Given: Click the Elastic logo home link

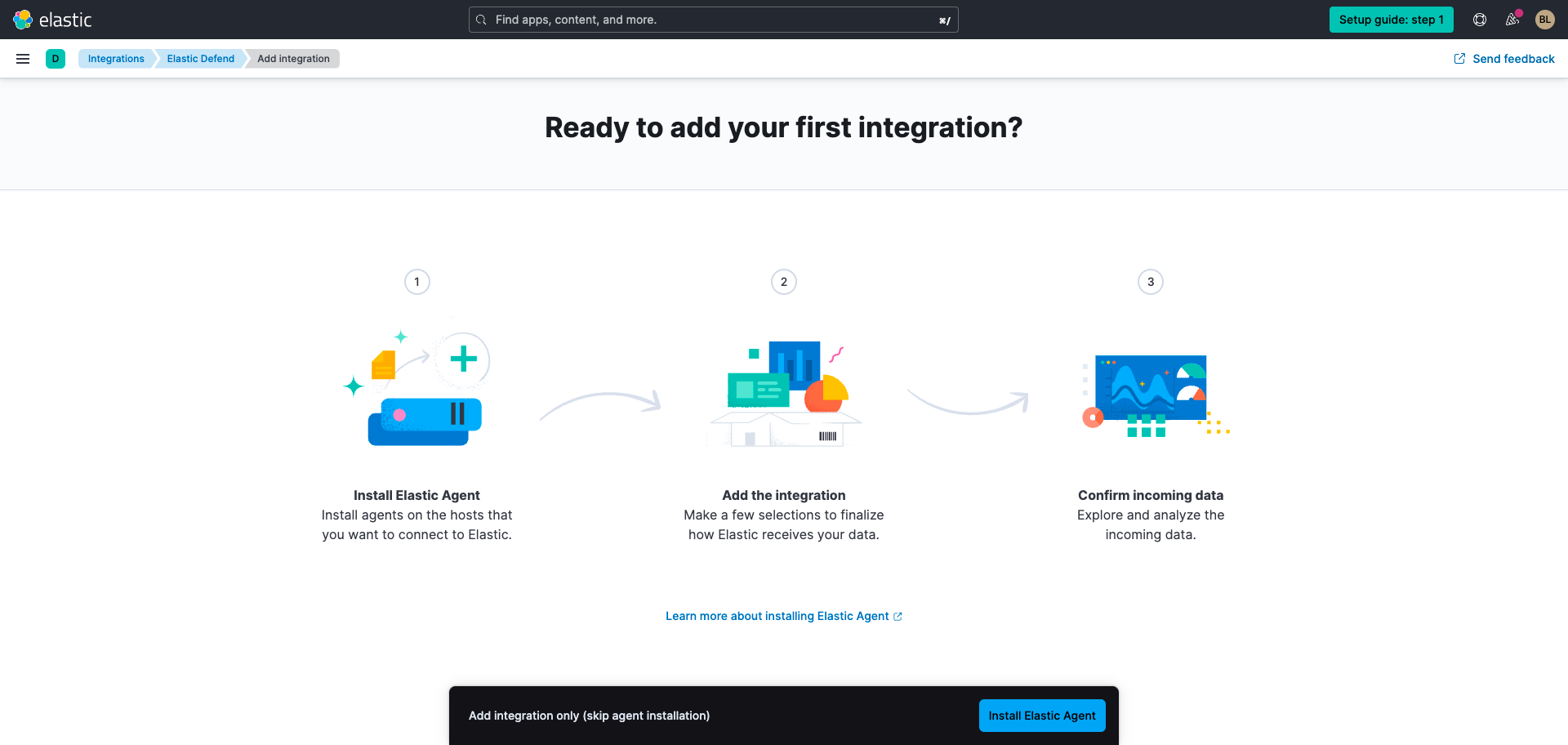Looking at the screenshot, I should point(53,20).
